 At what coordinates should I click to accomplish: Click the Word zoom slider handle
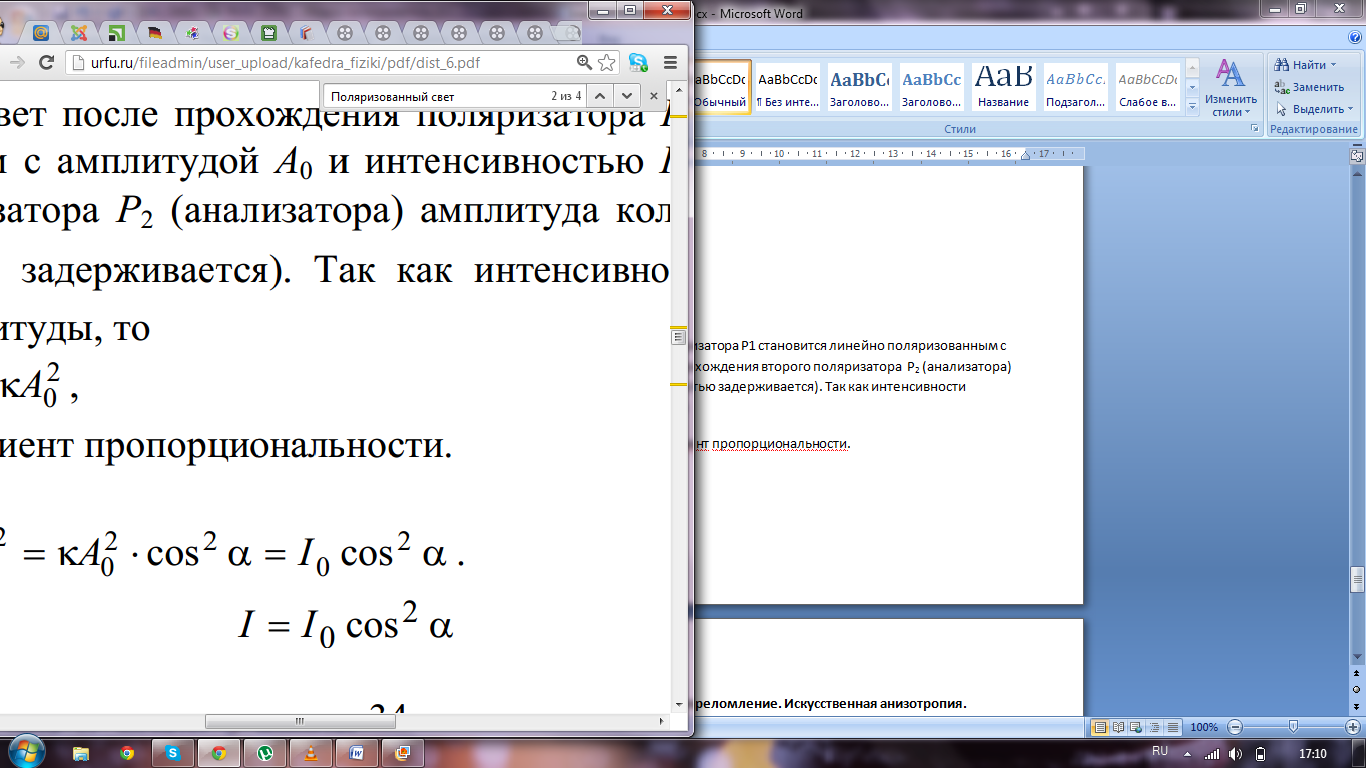click(1293, 727)
